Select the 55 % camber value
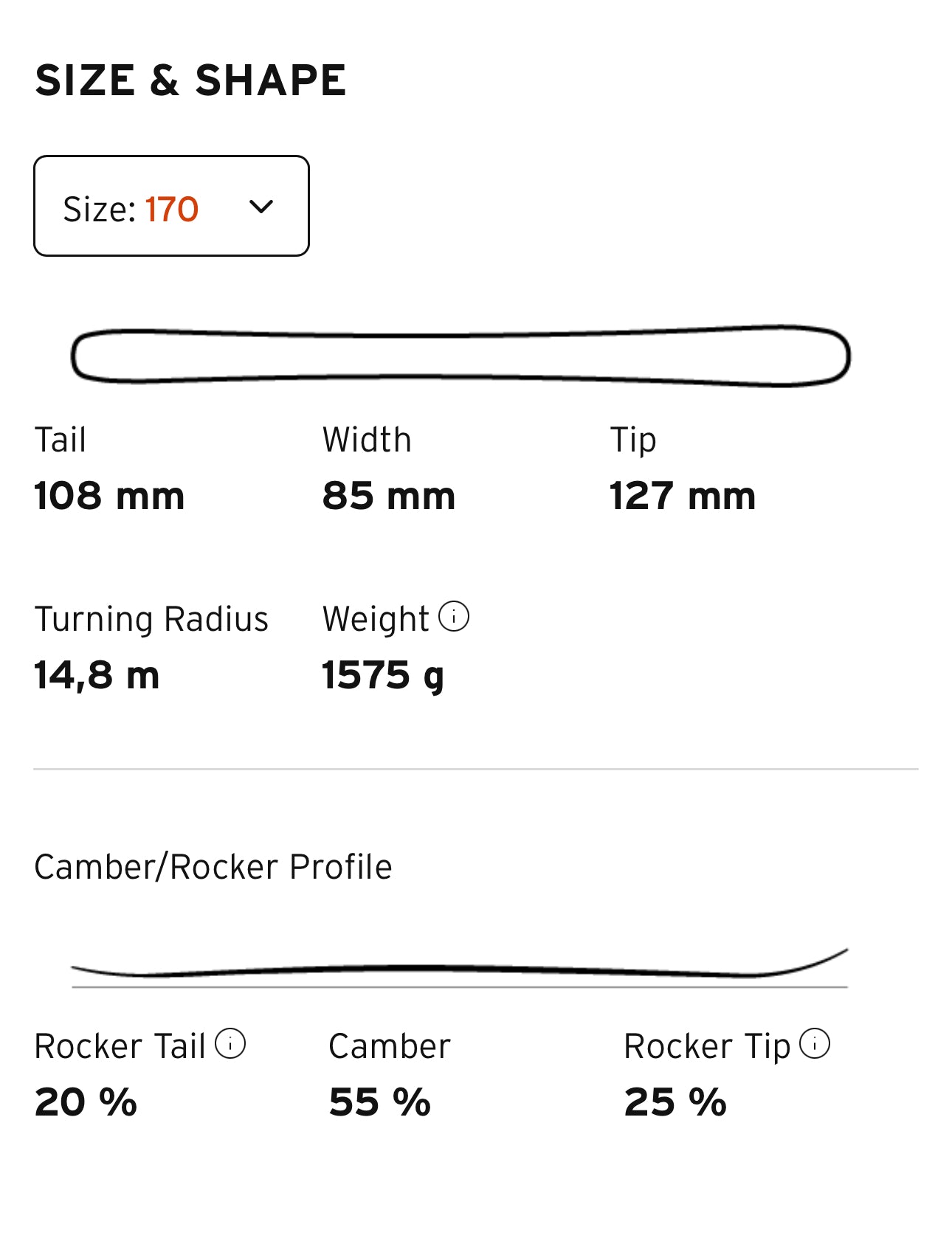Screen dimensions: 952x1255 click(x=379, y=1102)
